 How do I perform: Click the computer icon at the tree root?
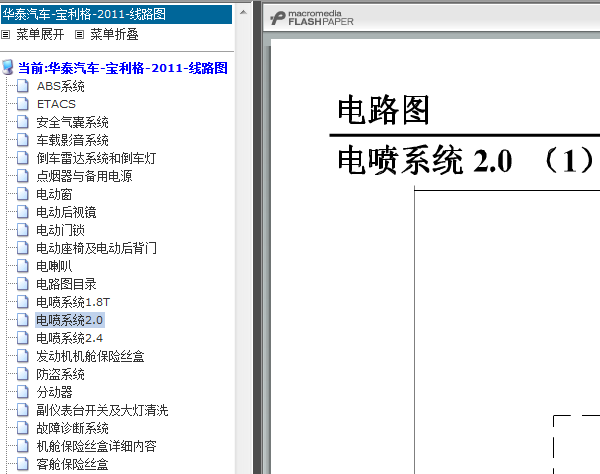coord(8,67)
